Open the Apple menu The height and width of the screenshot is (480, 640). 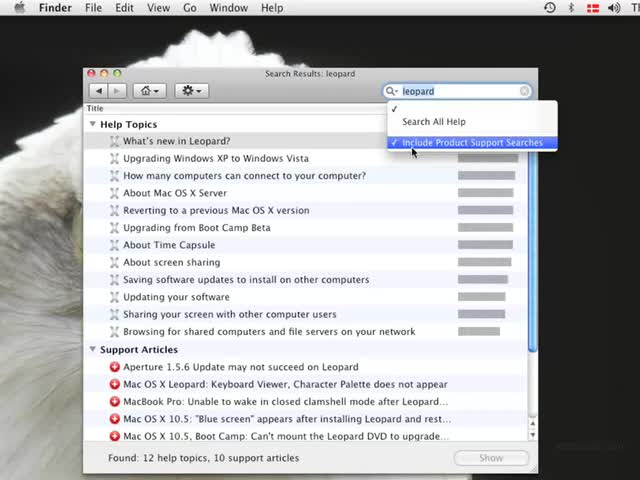19,8
